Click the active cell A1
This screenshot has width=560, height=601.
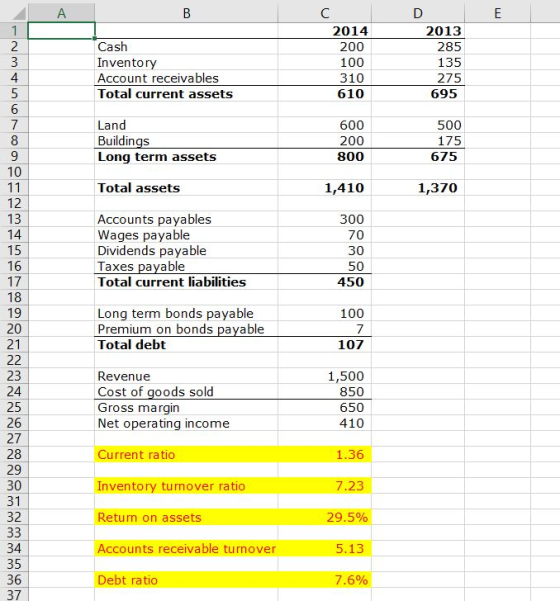click(x=61, y=31)
